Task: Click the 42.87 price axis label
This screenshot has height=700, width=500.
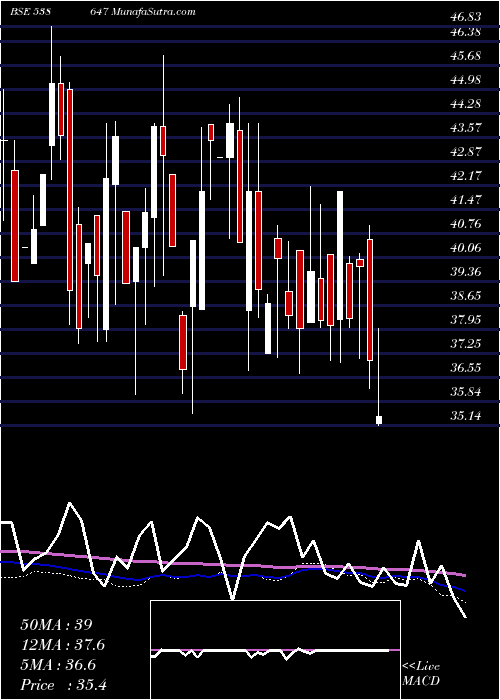Action: (x=466, y=152)
